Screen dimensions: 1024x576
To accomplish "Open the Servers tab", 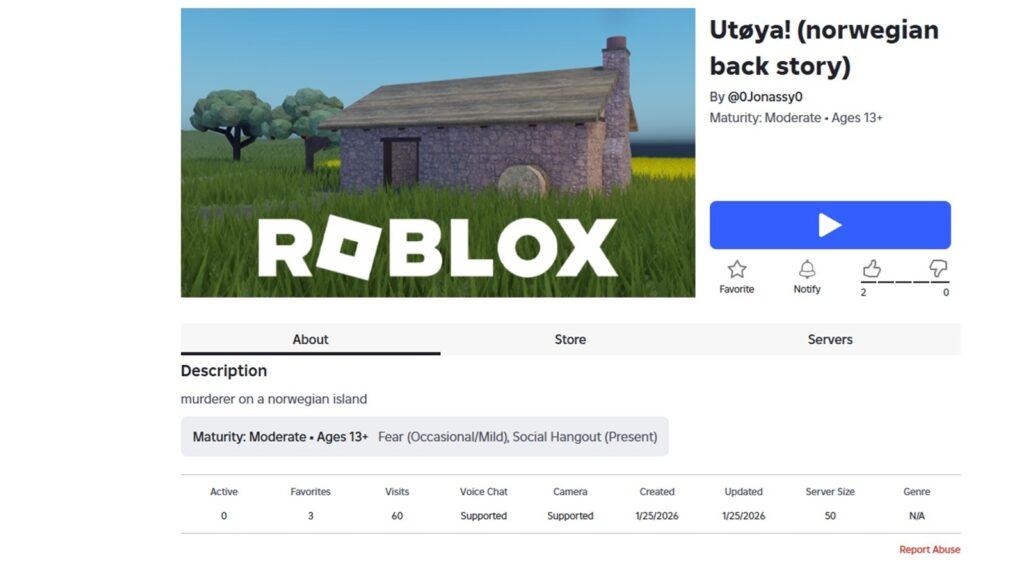I will 830,339.
